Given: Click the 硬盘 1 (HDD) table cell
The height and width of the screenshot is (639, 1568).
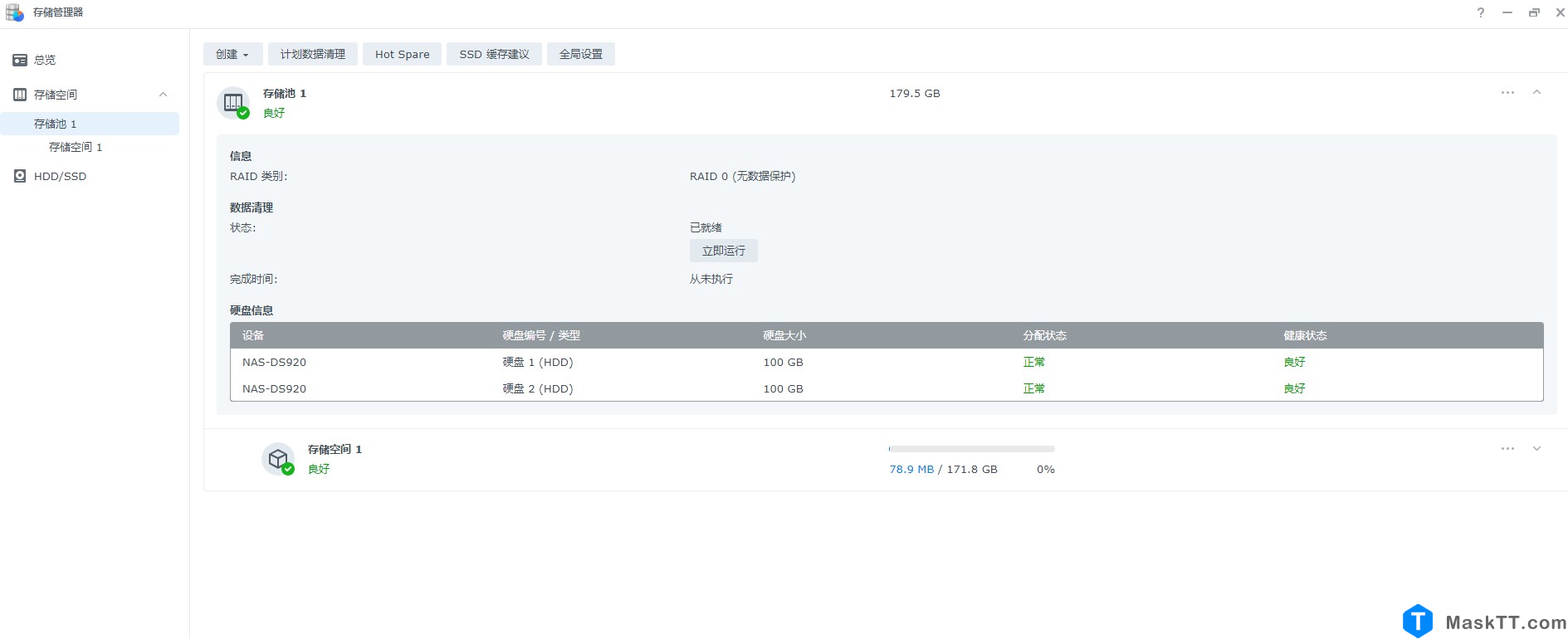Looking at the screenshot, I should click(538, 362).
